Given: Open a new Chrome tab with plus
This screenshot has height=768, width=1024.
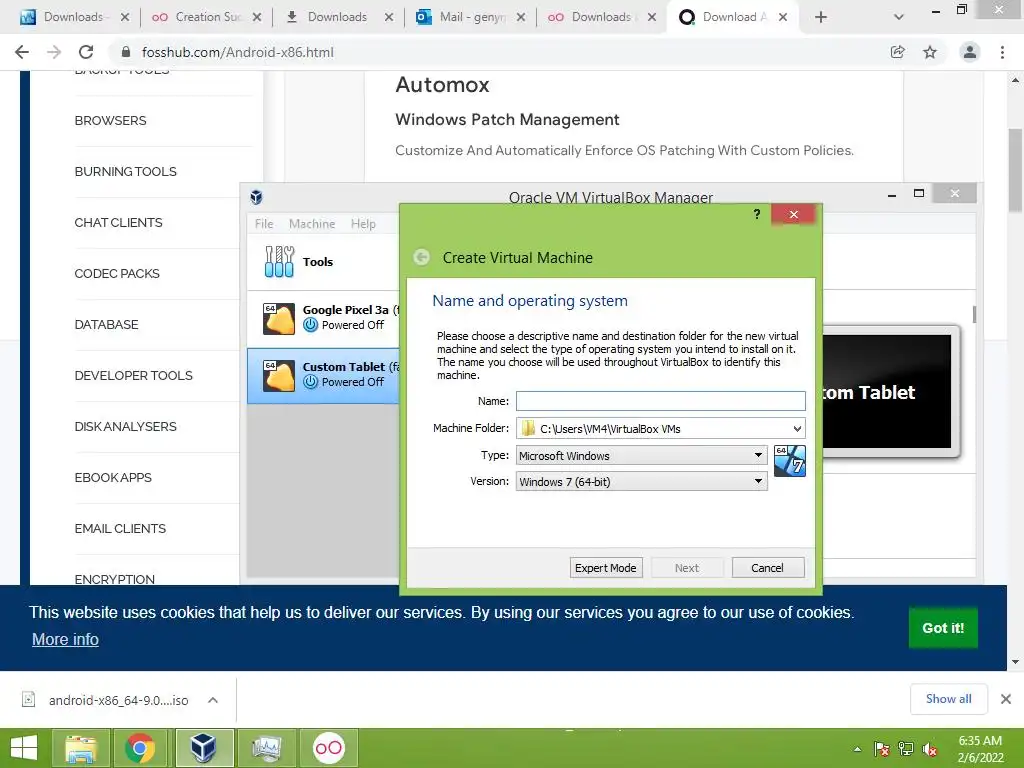Looking at the screenshot, I should pos(821,17).
